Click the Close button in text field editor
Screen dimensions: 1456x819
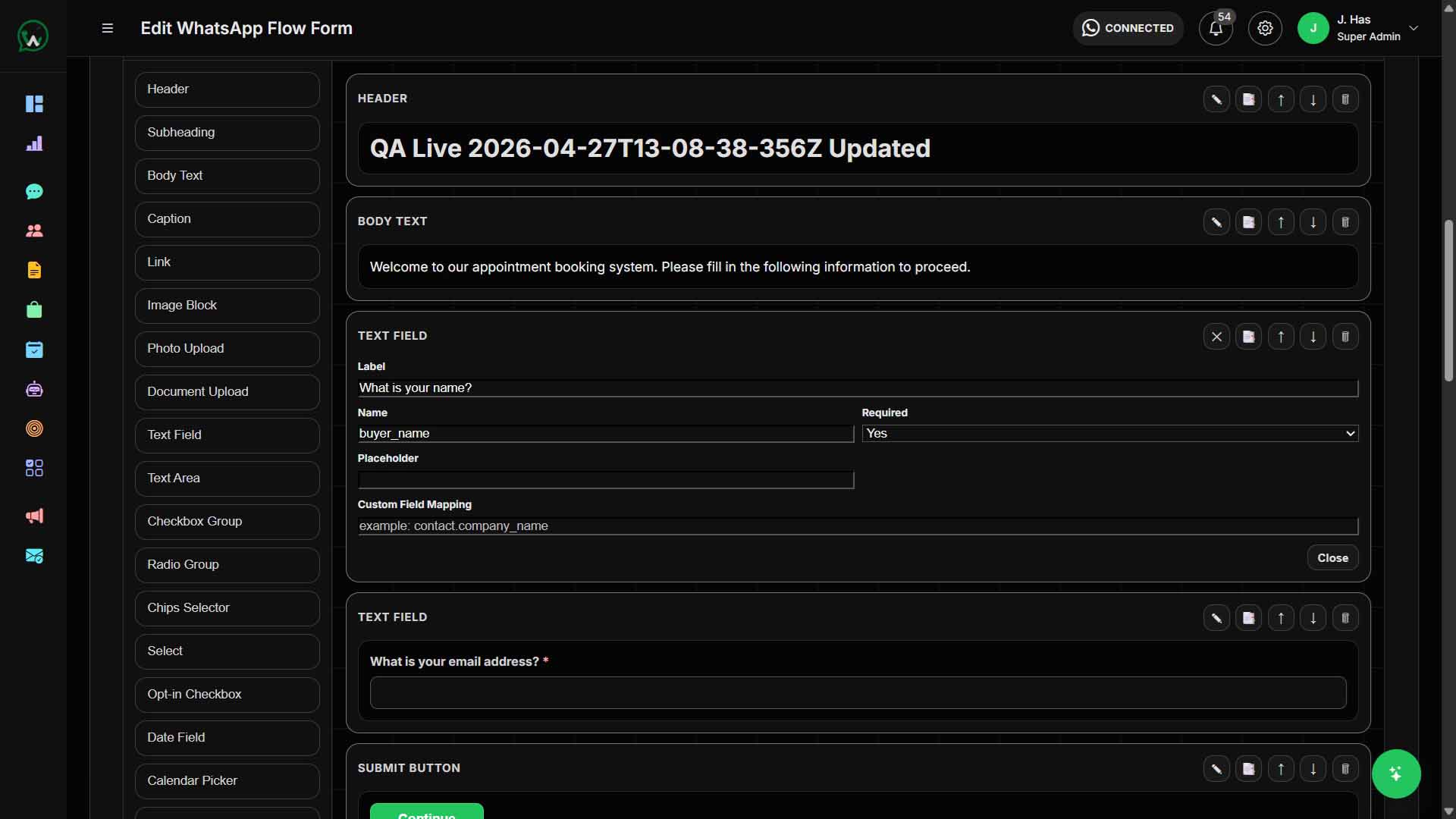point(1332,558)
